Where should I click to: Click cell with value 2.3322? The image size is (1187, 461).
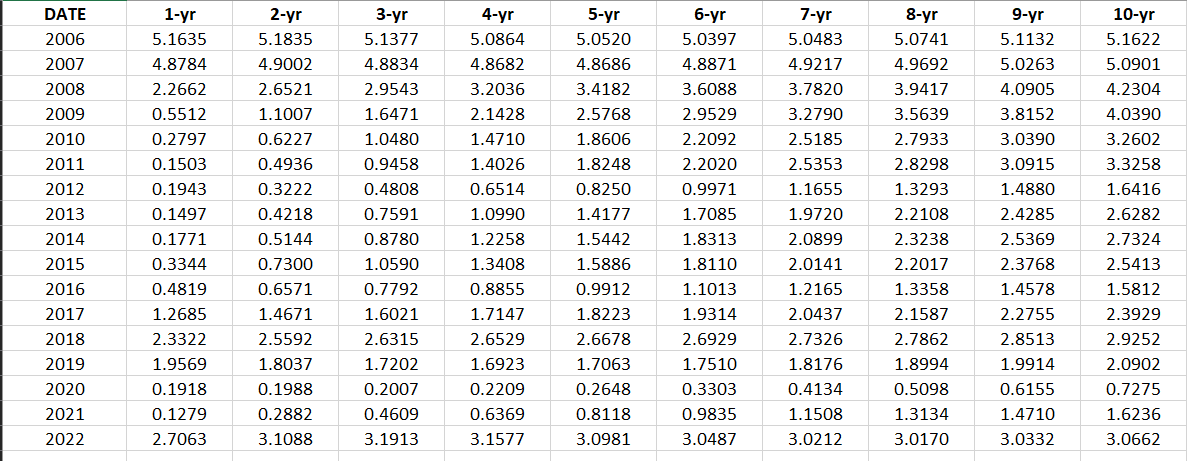(x=179, y=339)
